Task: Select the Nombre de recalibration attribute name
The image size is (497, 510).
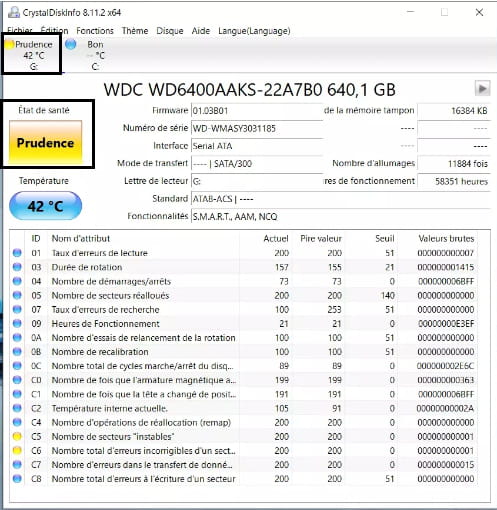Action: [x=100, y=352]
